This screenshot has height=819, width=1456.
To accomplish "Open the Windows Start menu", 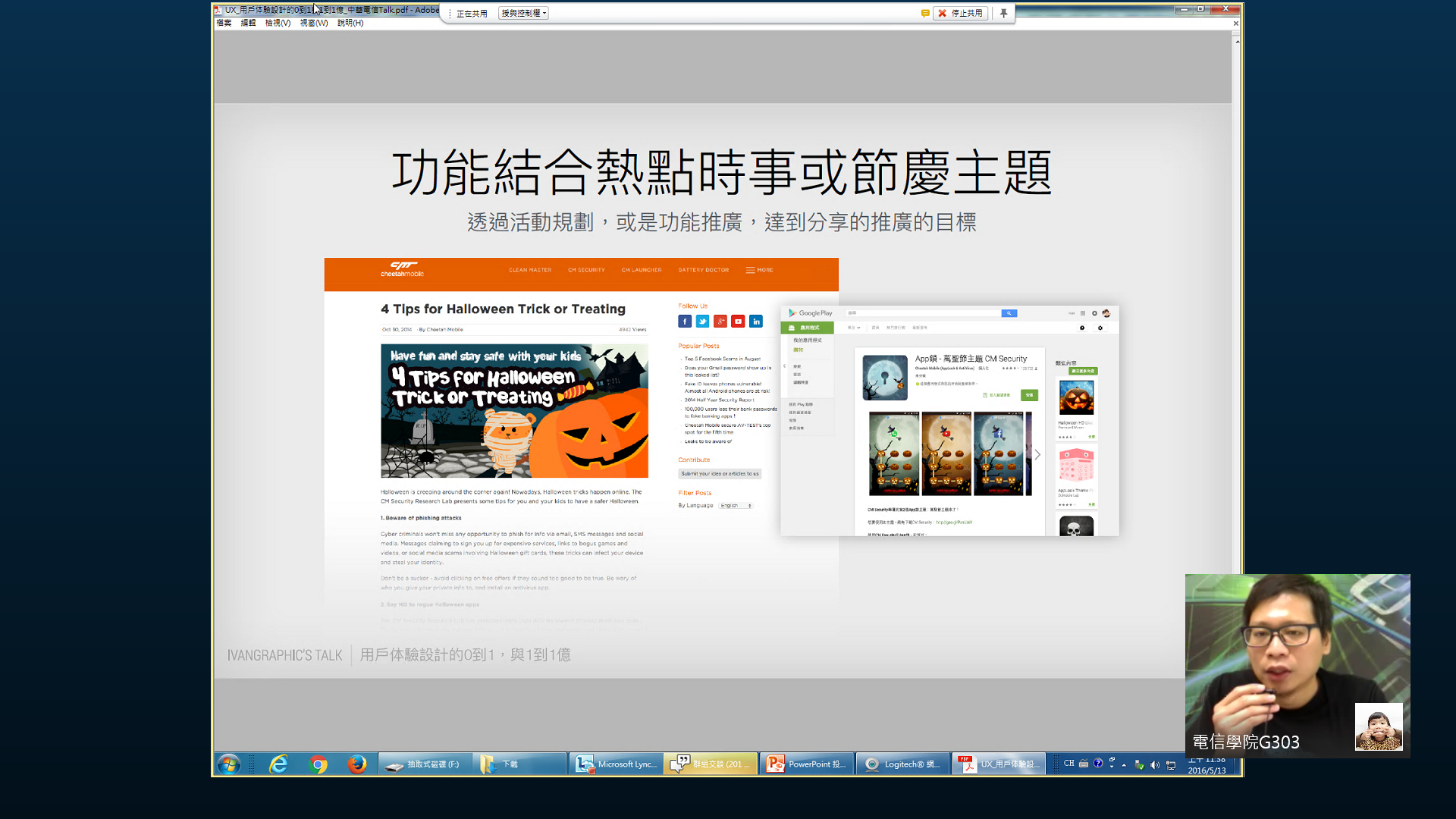I will tap(228, 764).
